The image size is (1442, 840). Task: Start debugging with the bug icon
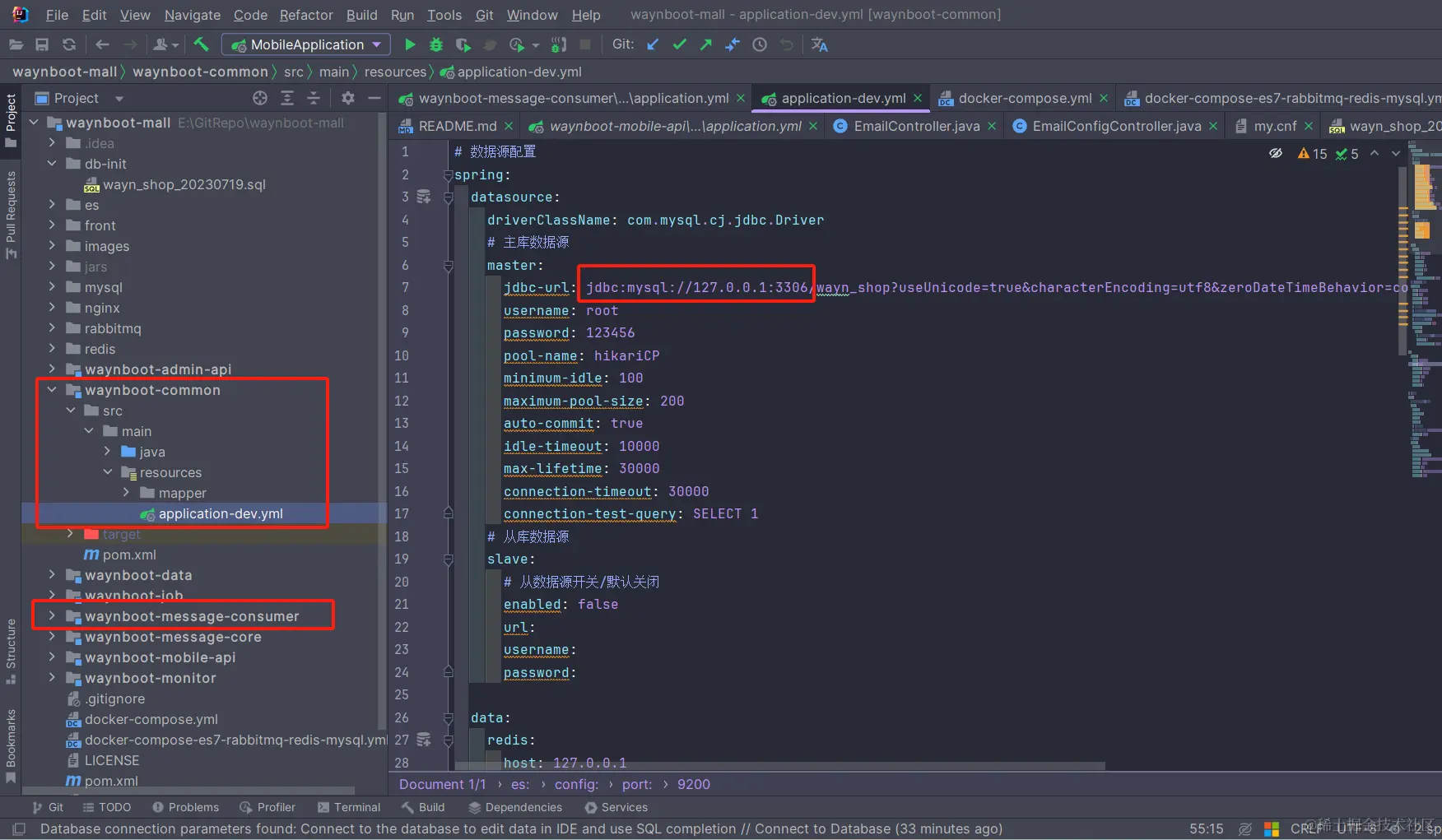point(436,44)
